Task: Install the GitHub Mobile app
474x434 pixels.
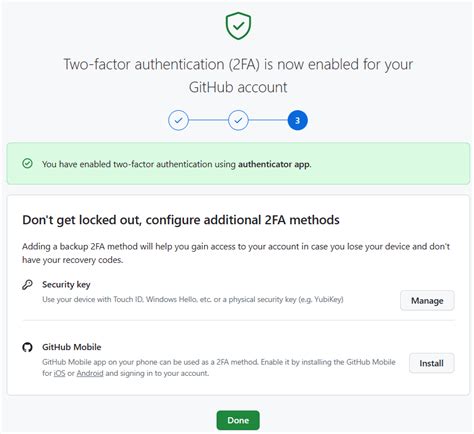Action: (431, 363)
